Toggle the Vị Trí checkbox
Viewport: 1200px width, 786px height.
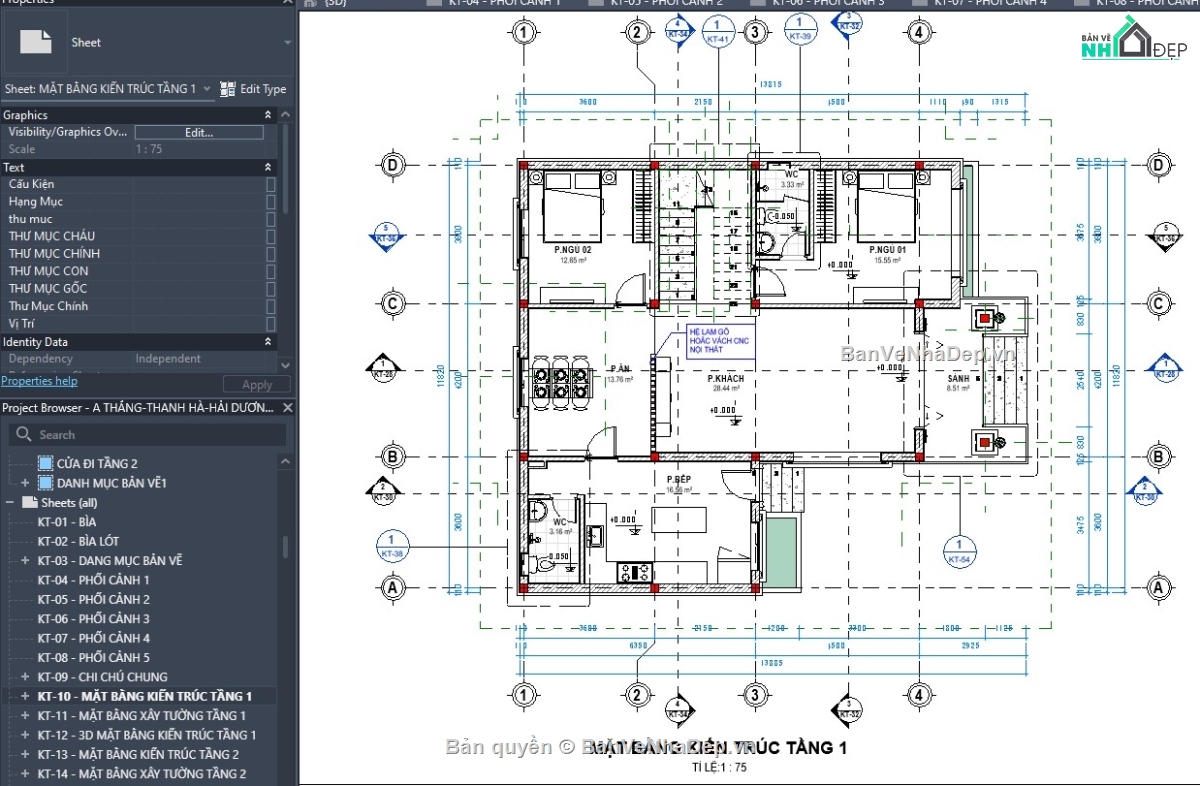point(271,324)
